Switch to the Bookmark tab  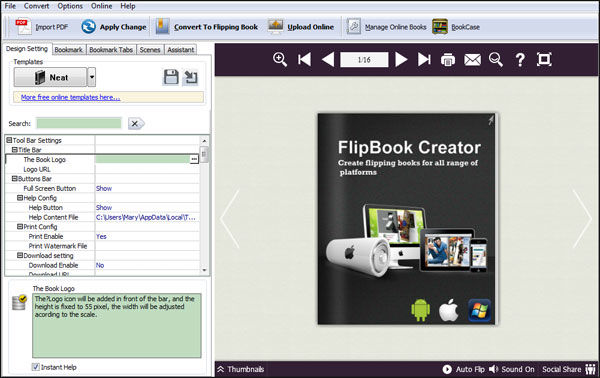[68, 50]
